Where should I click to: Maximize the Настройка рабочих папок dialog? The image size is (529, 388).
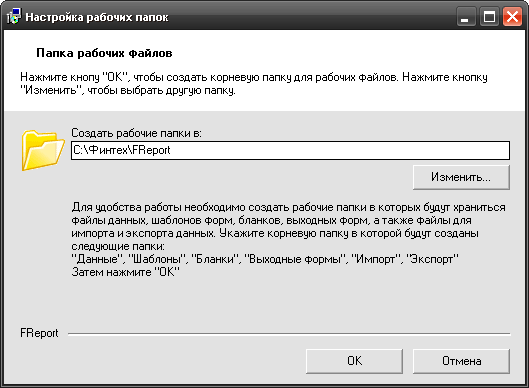[489, 17]
